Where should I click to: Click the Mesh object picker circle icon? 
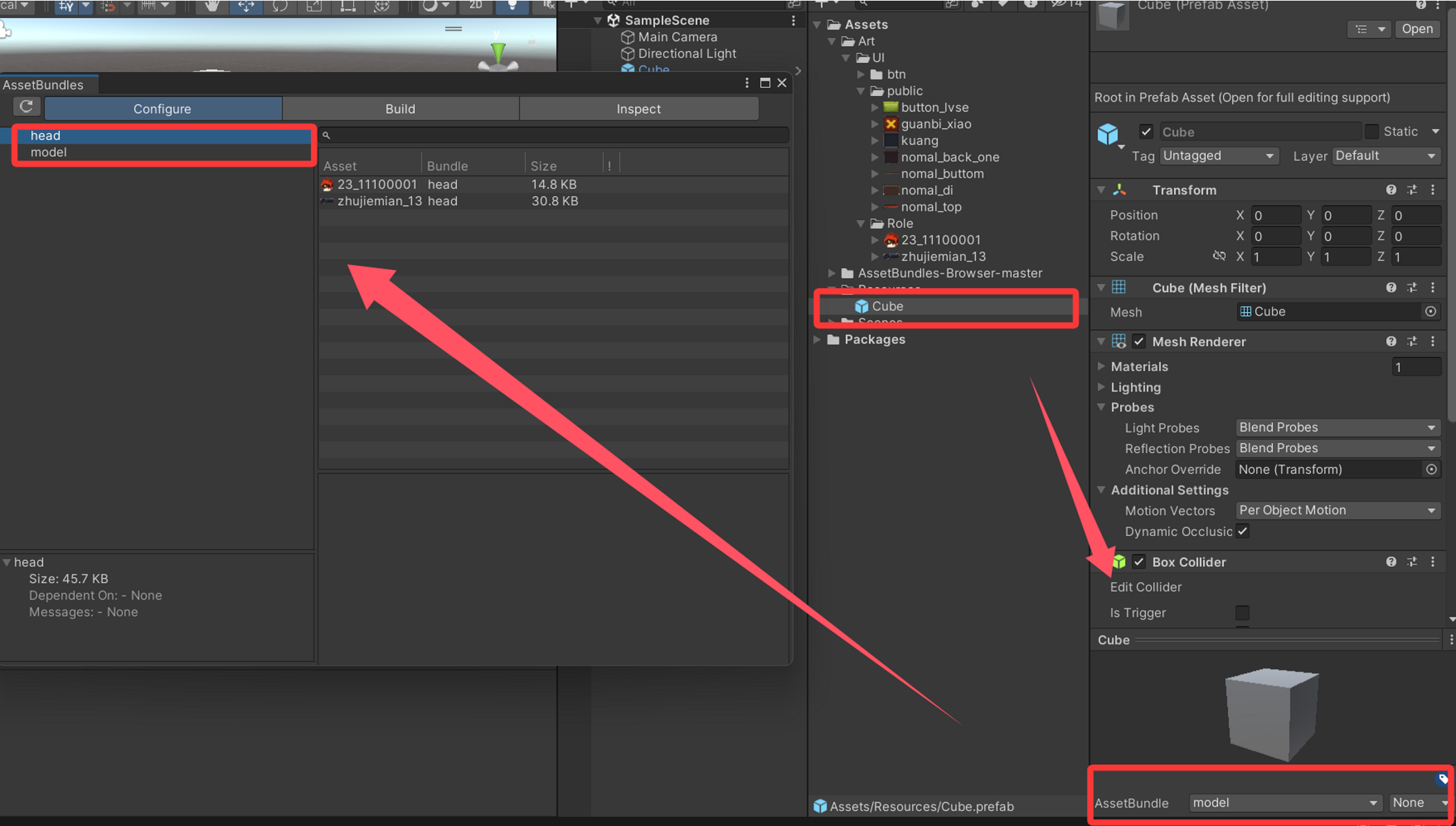pyautogui.click(x=1430, y=311)
